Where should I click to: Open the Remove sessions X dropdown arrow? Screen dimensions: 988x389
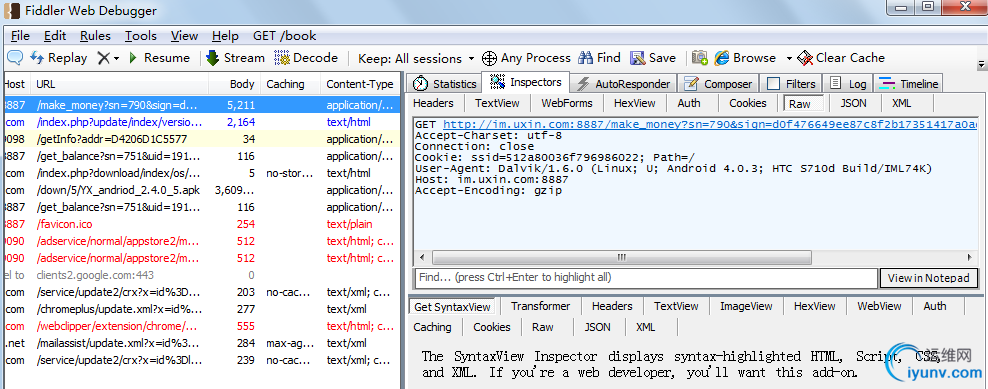click(117, 59)
